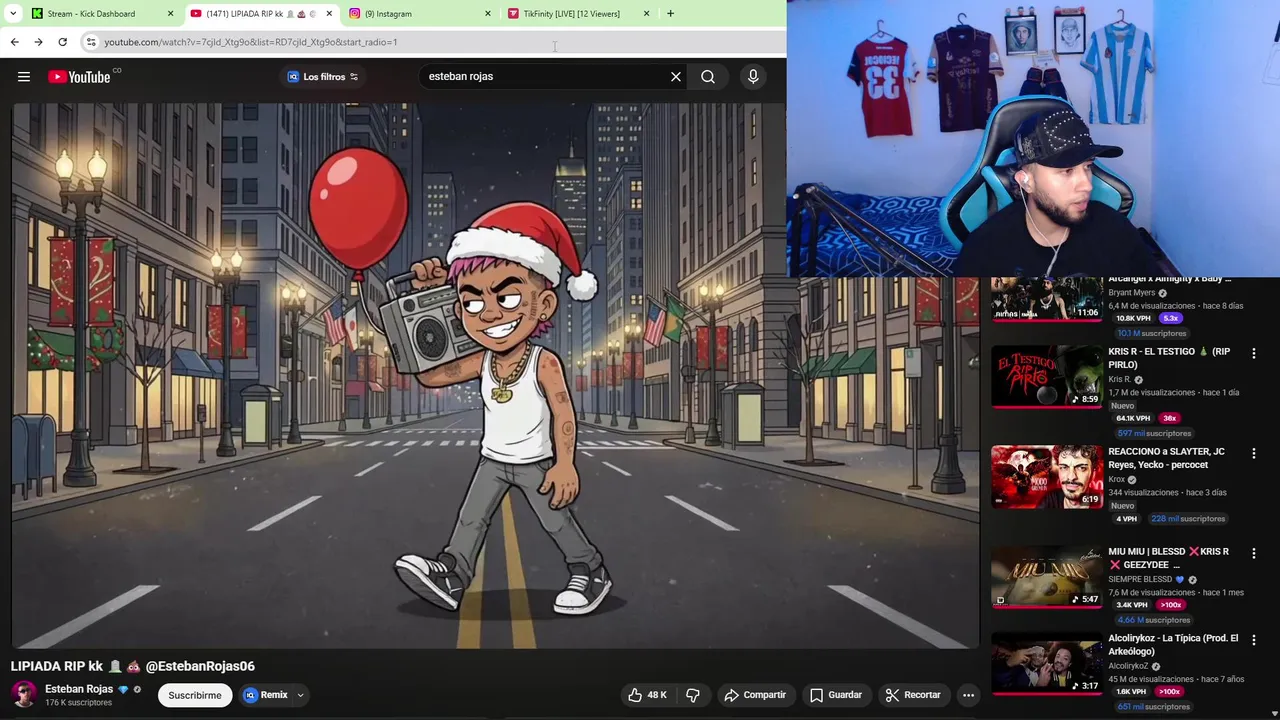
Task: Open KRIS R - EL TESTIGO title link
Action: (x=1169, y=358)
